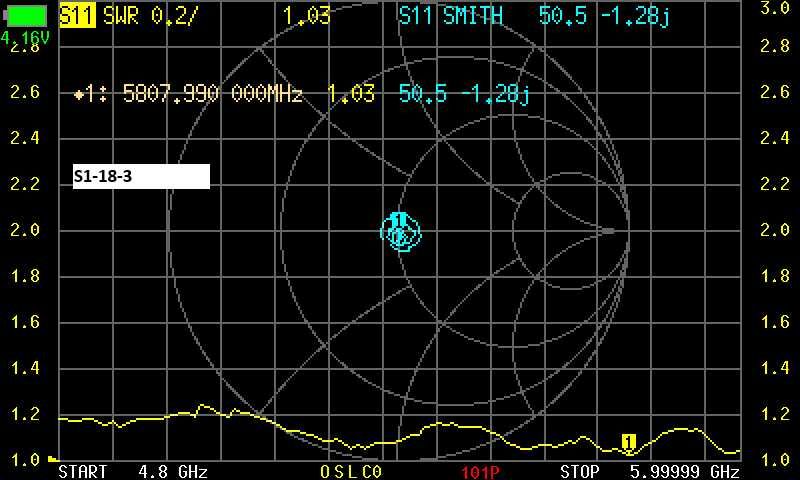Click the OSLC0 calibration status indicator
The width and height of the screenshot is (800, 480).
[x=351, y=472]
